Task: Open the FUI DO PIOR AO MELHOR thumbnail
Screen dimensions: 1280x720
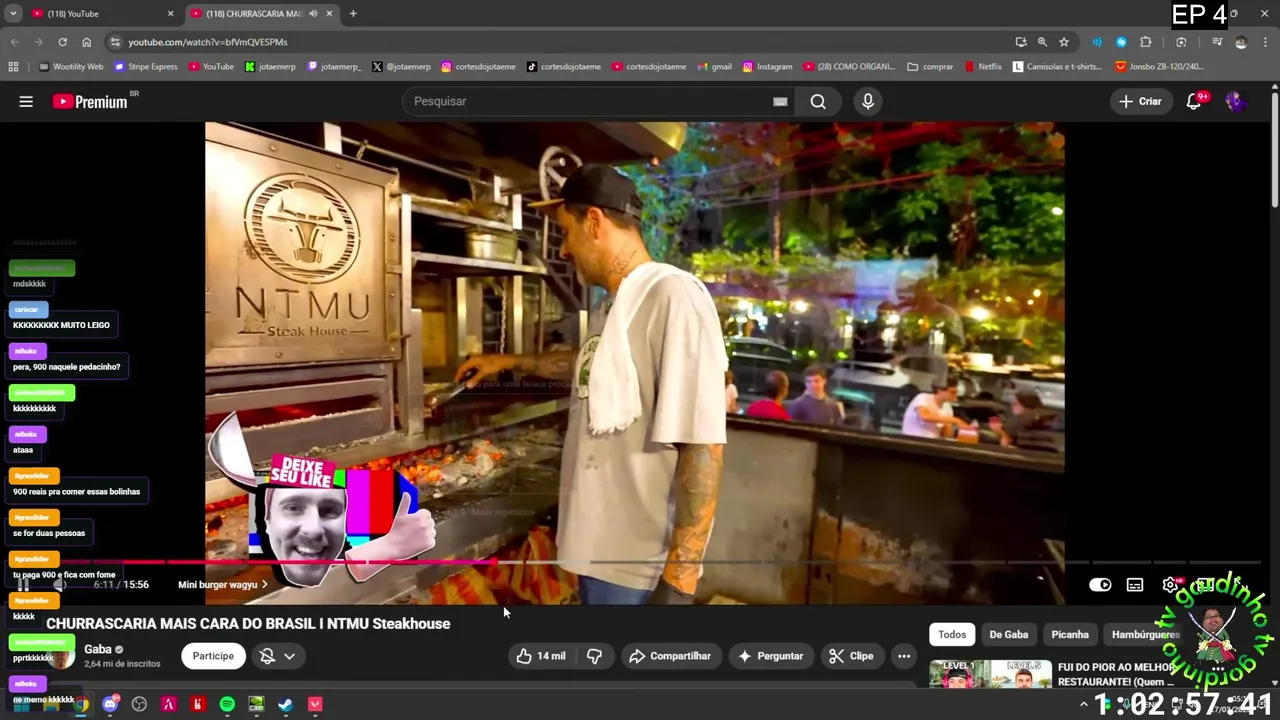Action: (x=990, y=675)
